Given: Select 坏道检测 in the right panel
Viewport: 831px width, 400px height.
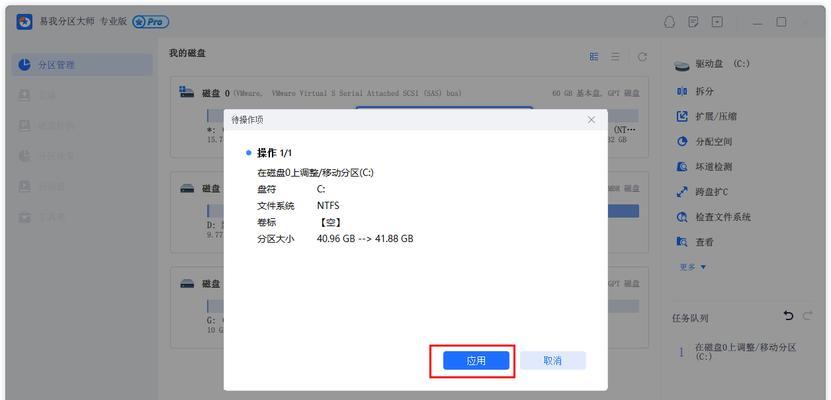Looking at the screenshot, I should pyautogui.click(x=713, y=167).
